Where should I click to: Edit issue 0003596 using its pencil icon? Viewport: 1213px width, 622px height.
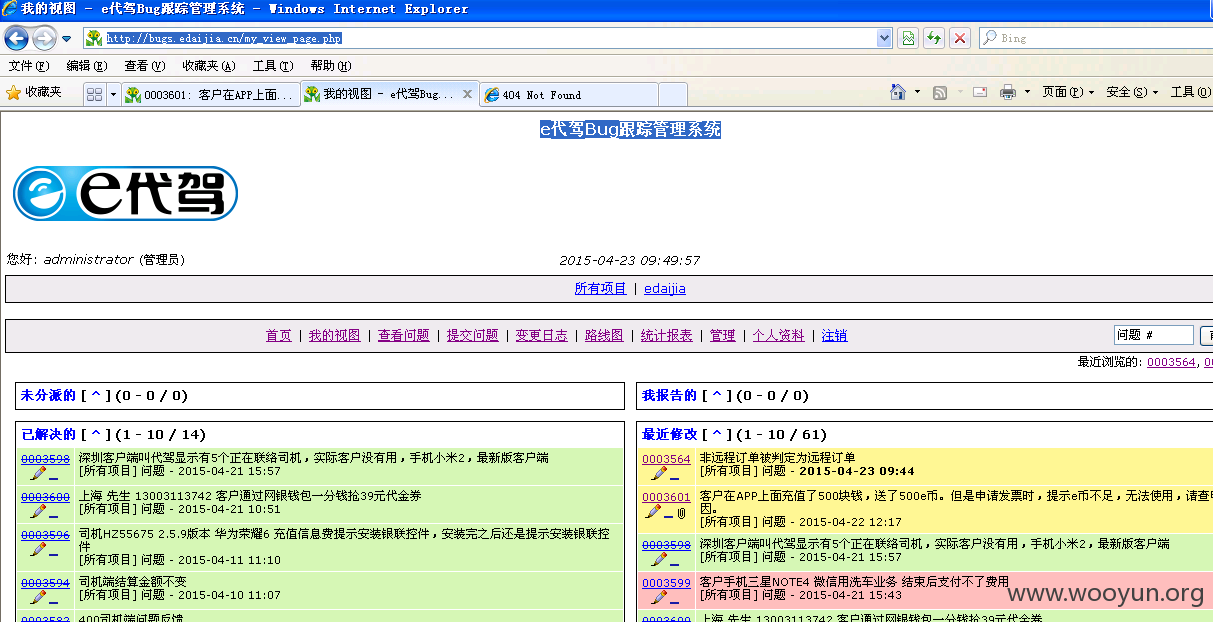click(x=38, y=549)
